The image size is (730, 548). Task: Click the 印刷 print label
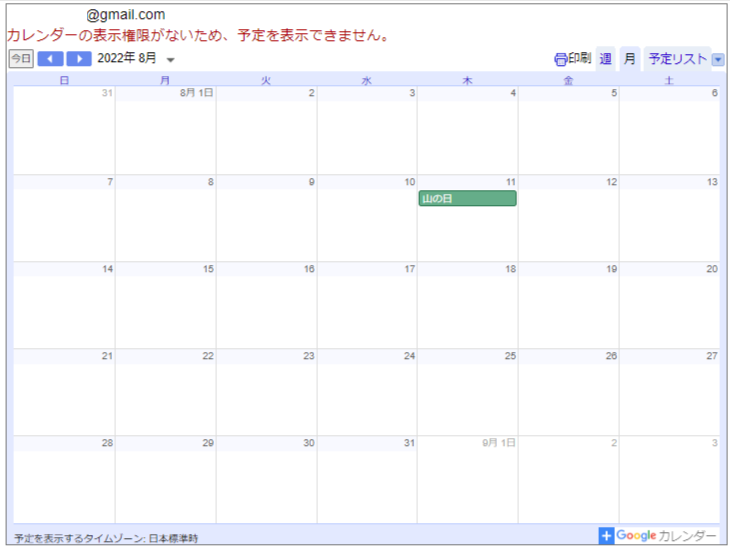coord(580,58)
